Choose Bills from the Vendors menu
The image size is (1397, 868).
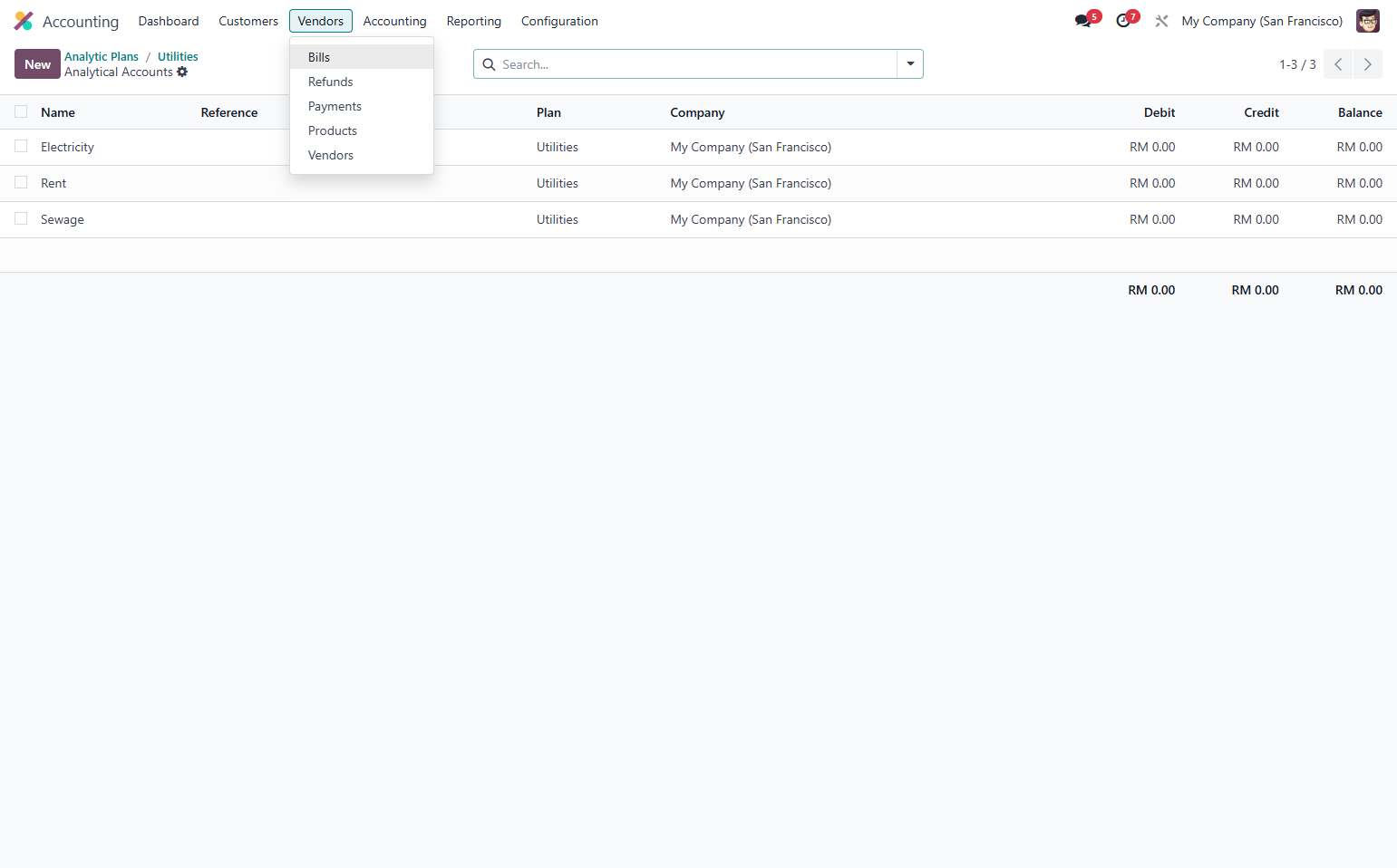[362, 57]
